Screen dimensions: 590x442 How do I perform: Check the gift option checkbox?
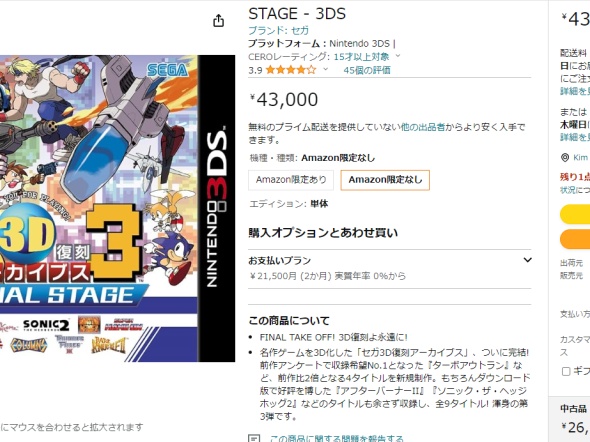coord(566,372)
